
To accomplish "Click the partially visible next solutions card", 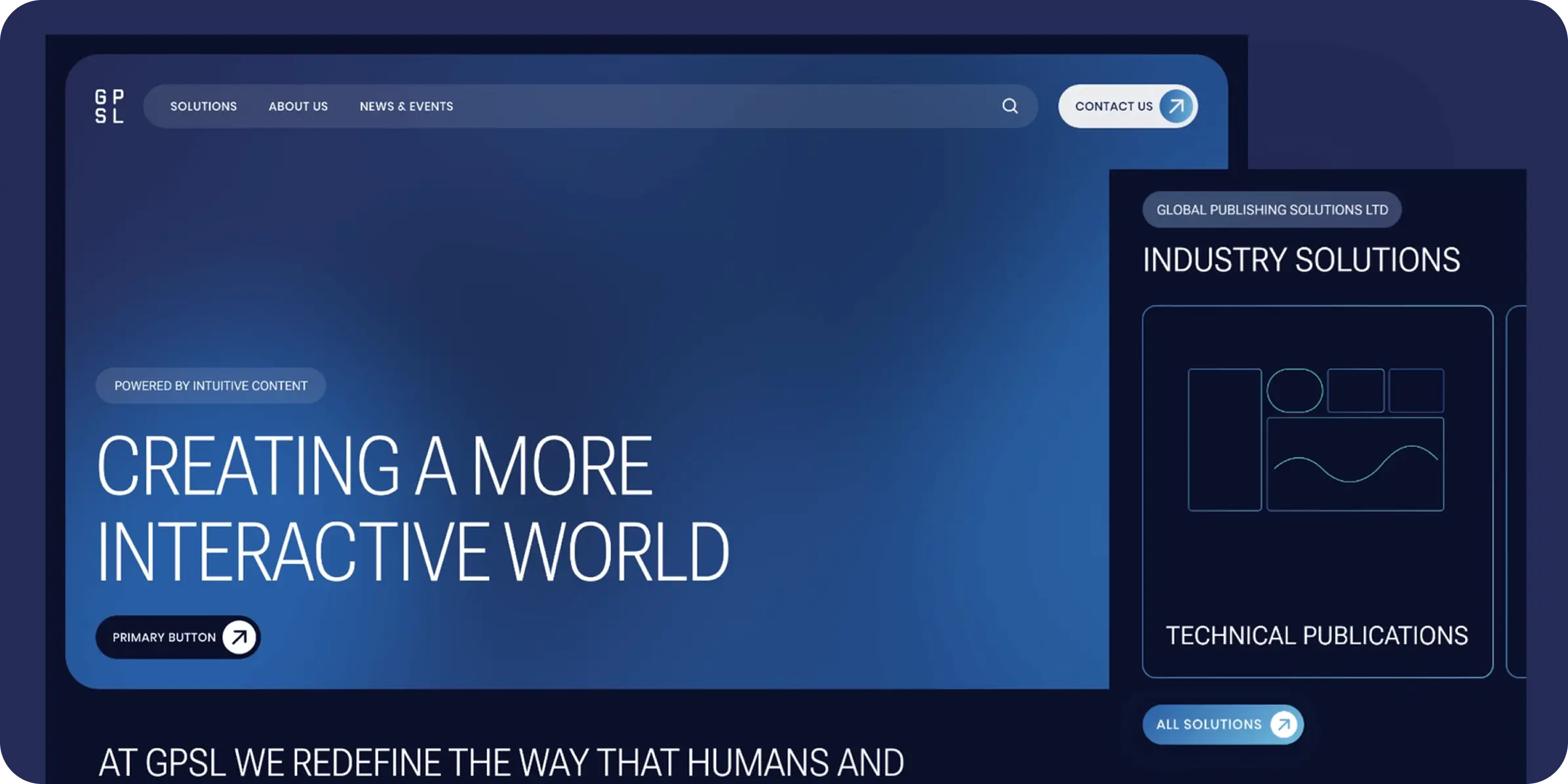I will click(1517, 492).
